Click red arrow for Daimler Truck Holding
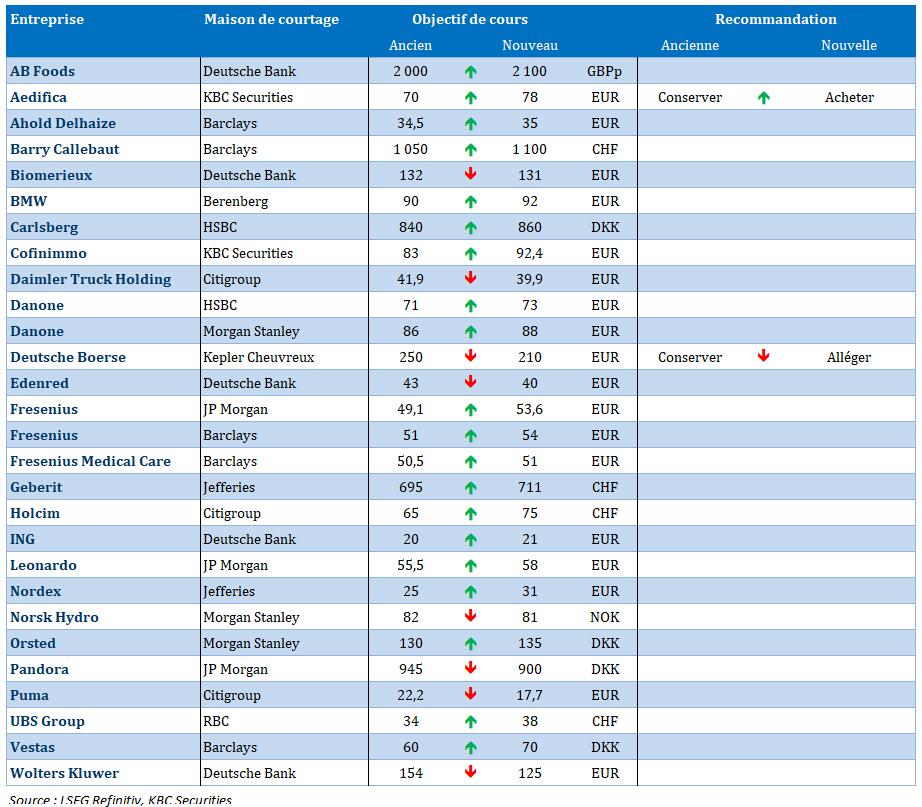The height and width of the screenshot is (807, 922). pyautogui.click(x=470, y=279)
